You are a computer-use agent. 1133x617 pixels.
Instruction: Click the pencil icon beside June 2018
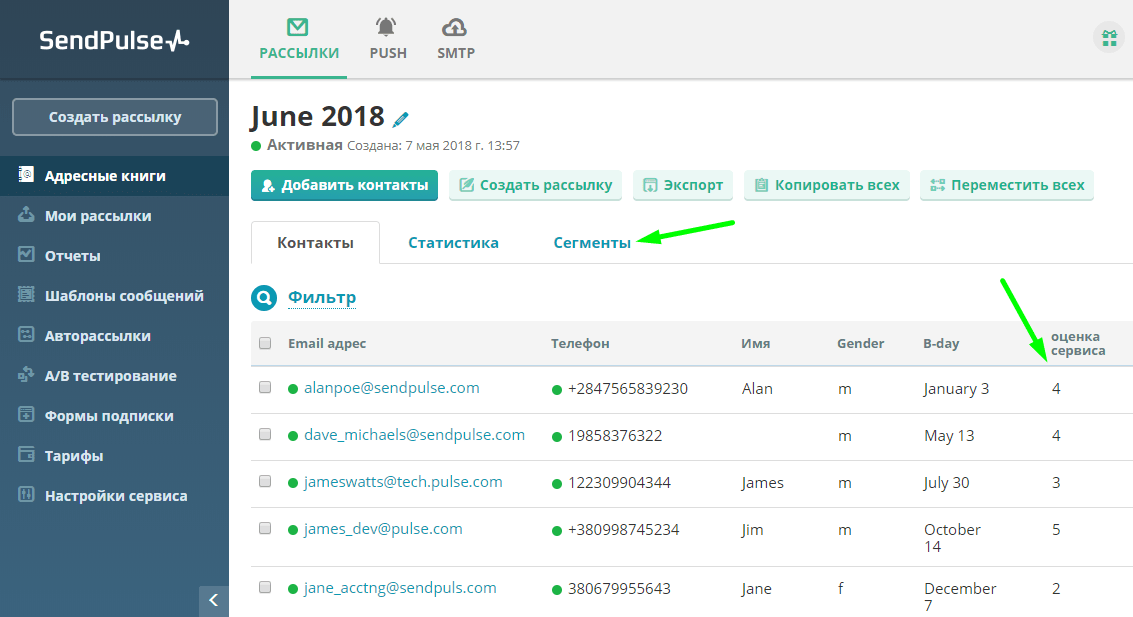point(400,118)
